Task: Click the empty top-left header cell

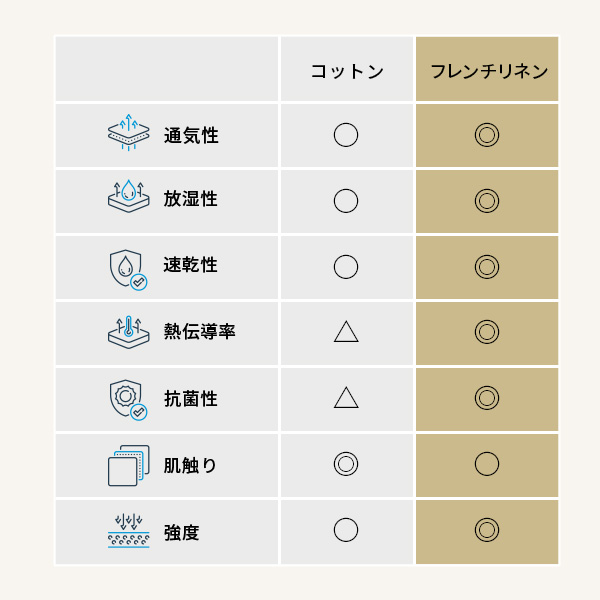Action: pos(167,70)
